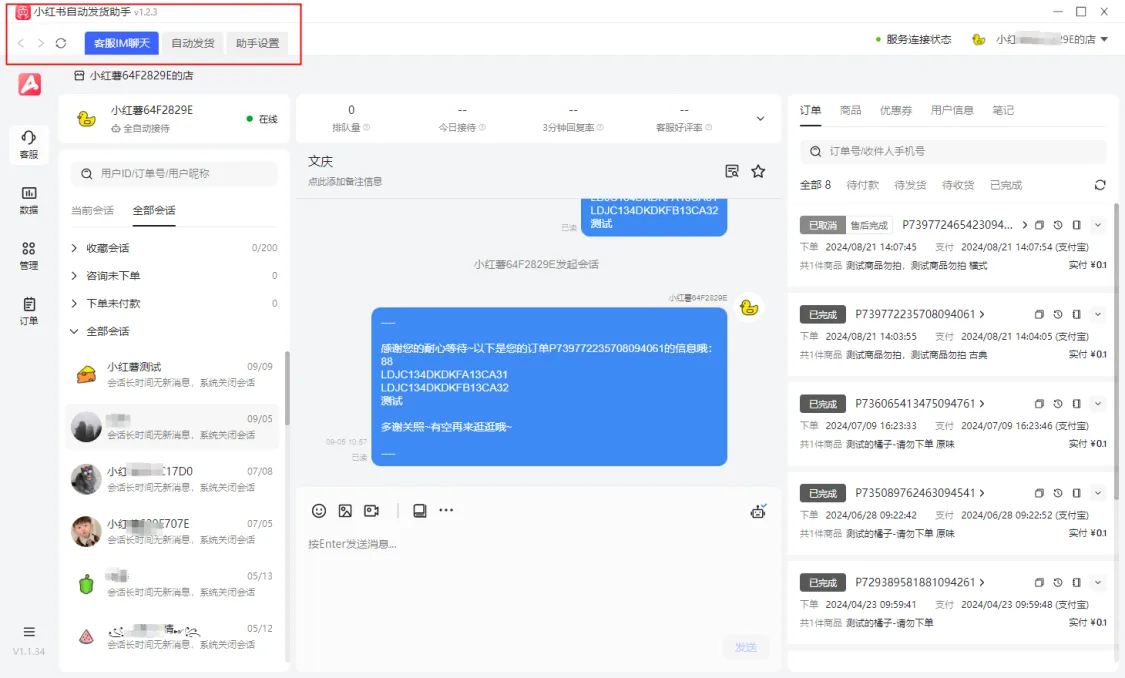Click the note icon for order P736065413475094761
The image size is (1125, 678).
click(x=1076, y=404)
